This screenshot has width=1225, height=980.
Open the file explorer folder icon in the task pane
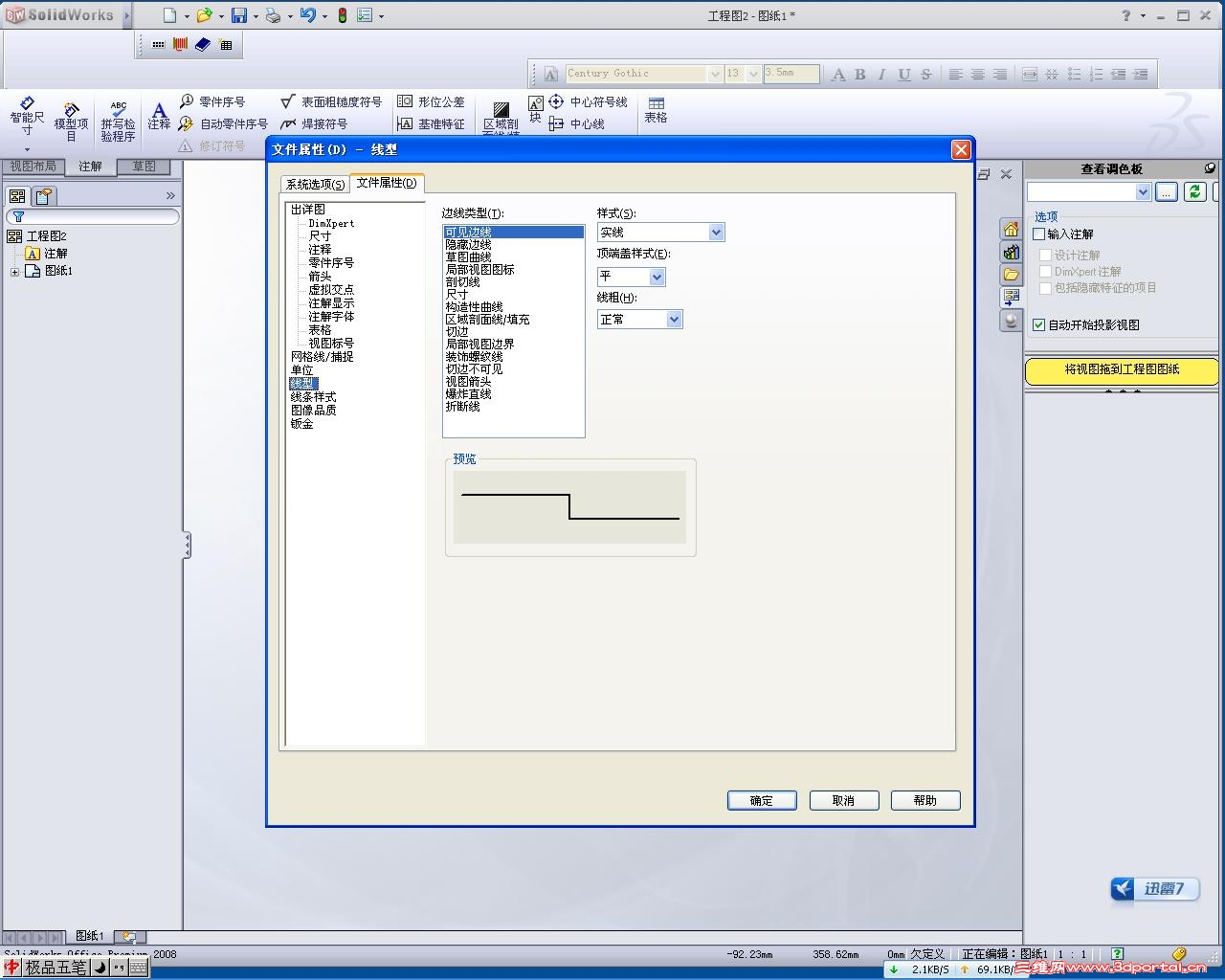tap(1012, 275)
